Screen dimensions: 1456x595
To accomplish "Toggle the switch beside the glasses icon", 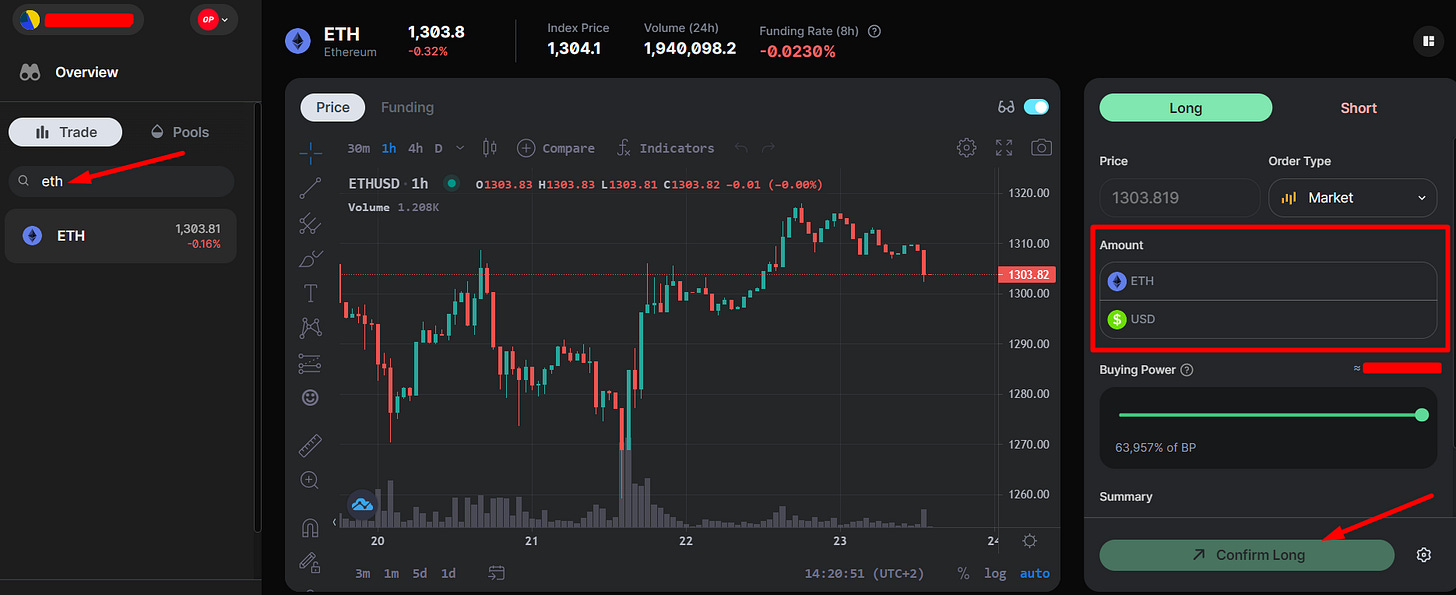I will (x=1036, y=106).
